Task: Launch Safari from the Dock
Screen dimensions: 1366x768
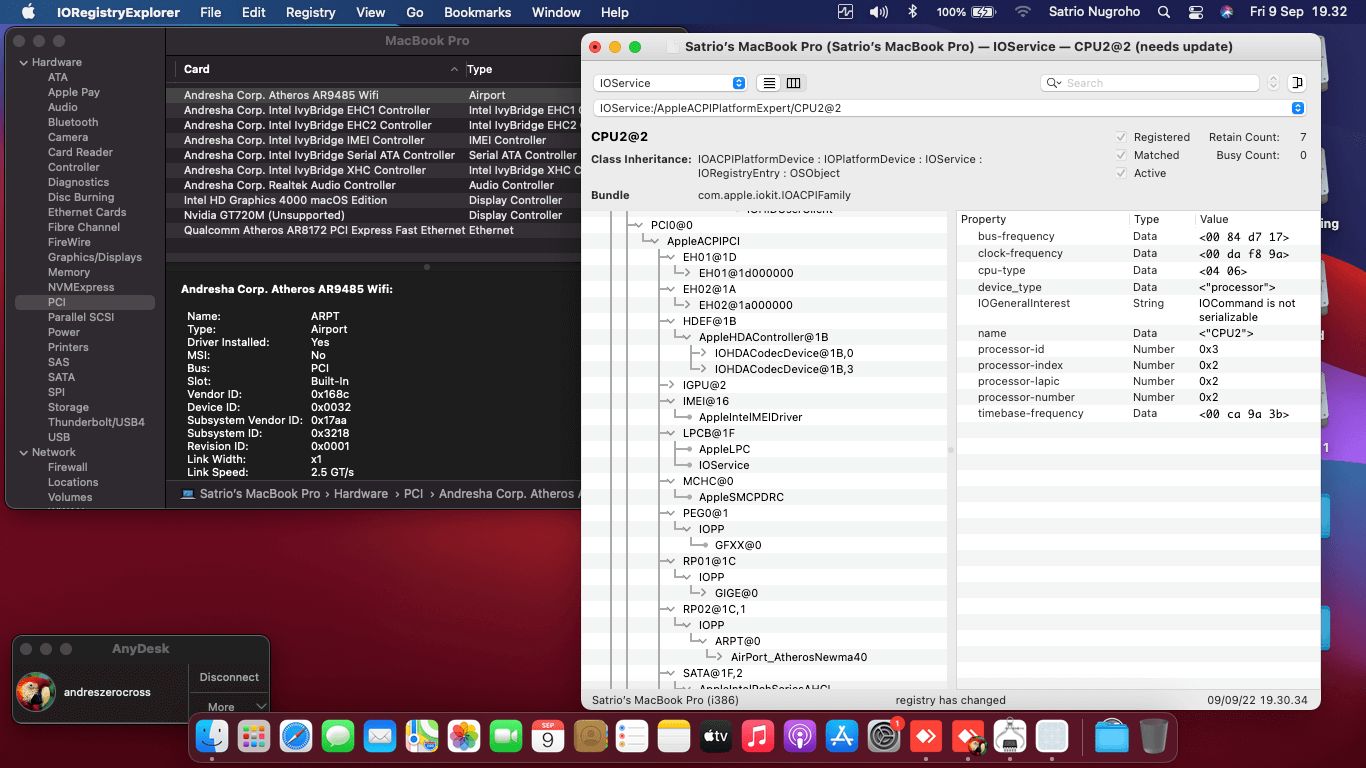Action: pos(296,738)
